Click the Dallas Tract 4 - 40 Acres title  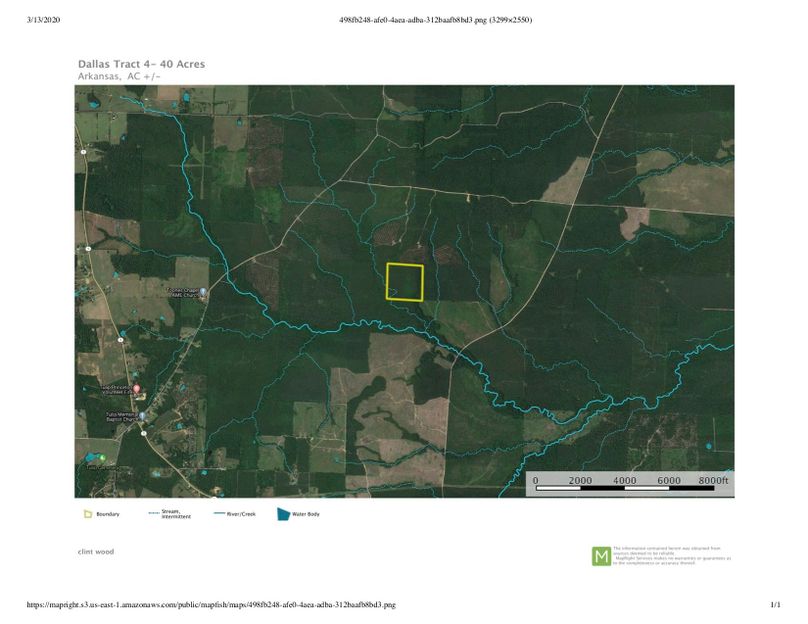pyautogui.click(x=141, y=64)
